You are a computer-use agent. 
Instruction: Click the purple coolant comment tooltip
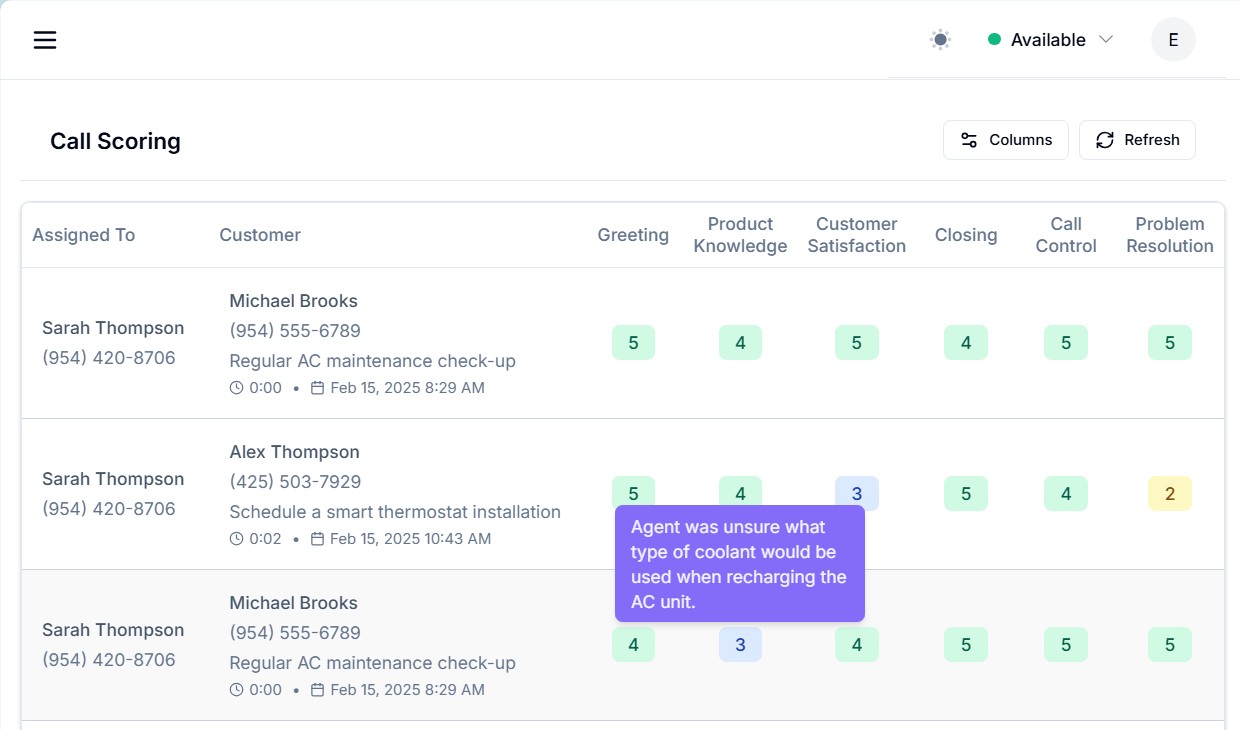pyautogui.click(x=739, y=564)
